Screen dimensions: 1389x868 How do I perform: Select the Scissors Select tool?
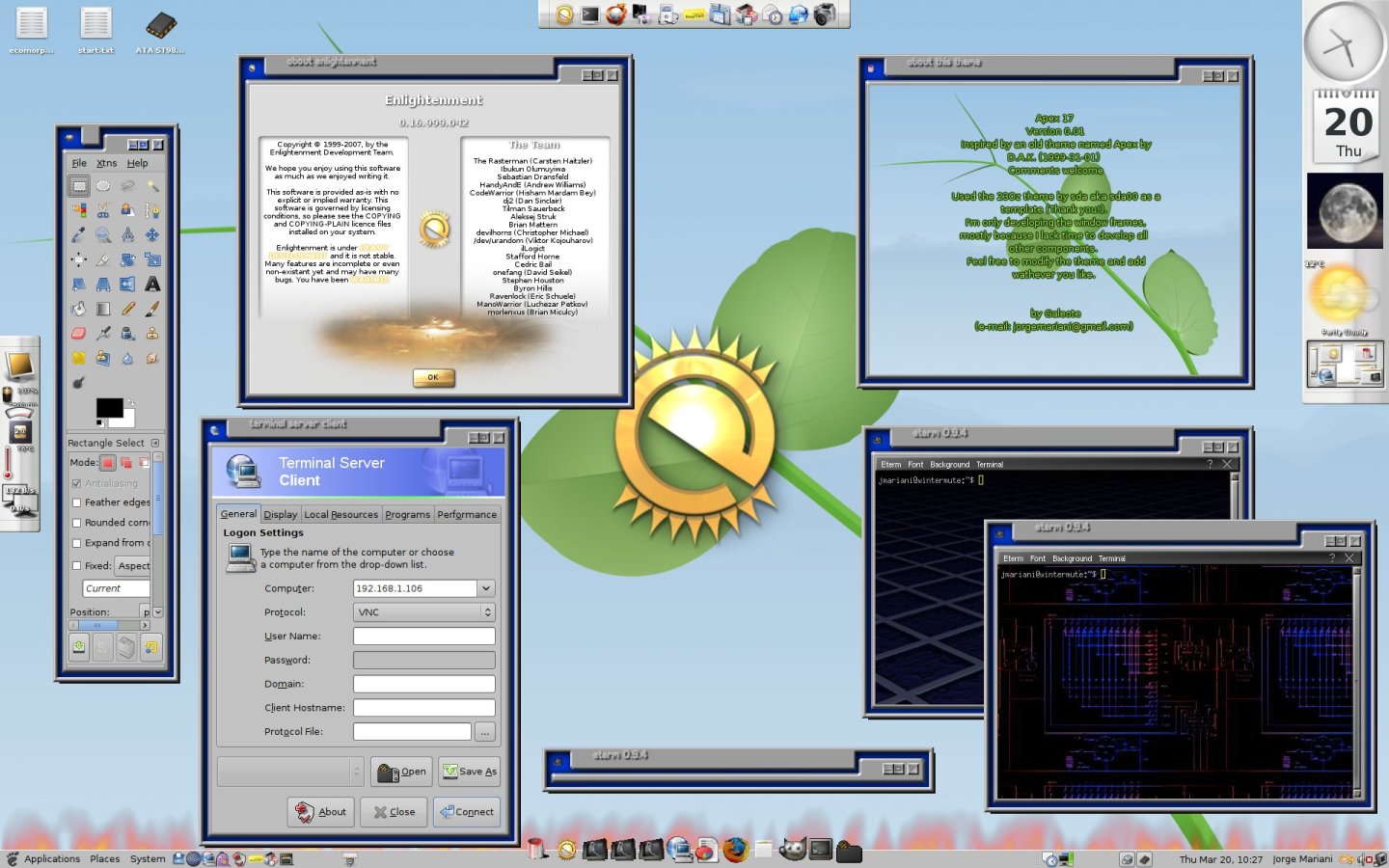point(103,210)
